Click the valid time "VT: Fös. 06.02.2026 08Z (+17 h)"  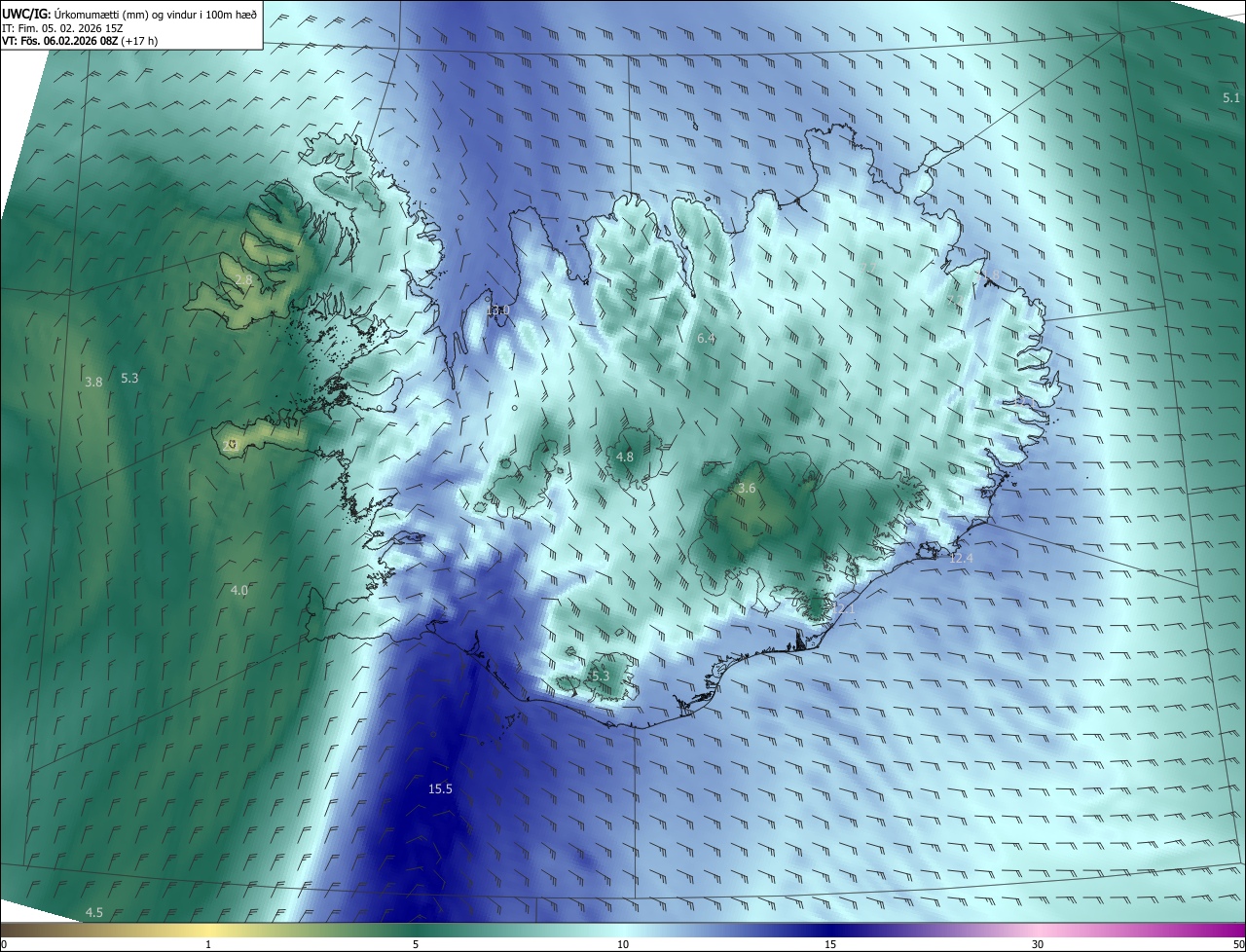[81, 41]
